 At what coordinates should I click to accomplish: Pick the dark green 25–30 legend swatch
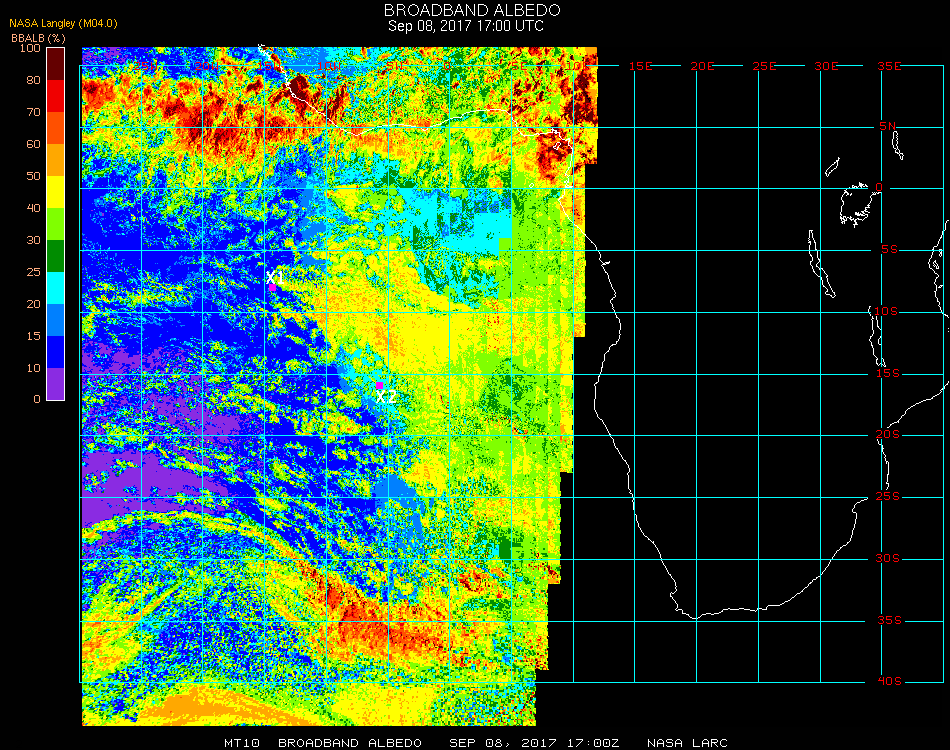[x=56, y=256]
